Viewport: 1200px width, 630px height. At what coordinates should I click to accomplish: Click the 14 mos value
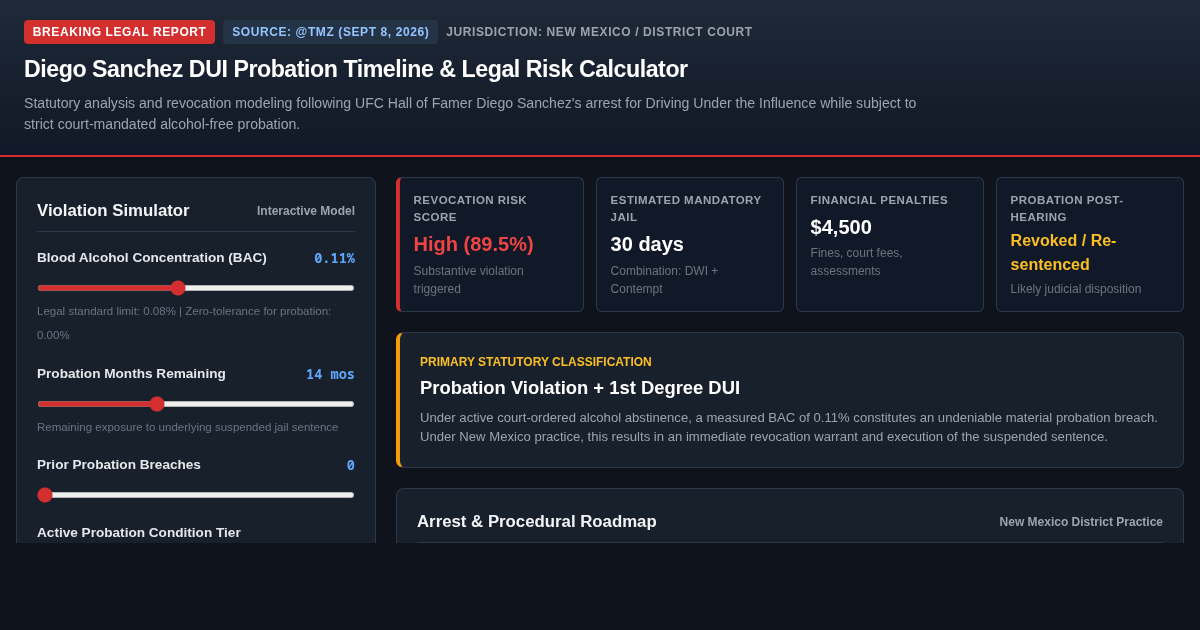330,374
